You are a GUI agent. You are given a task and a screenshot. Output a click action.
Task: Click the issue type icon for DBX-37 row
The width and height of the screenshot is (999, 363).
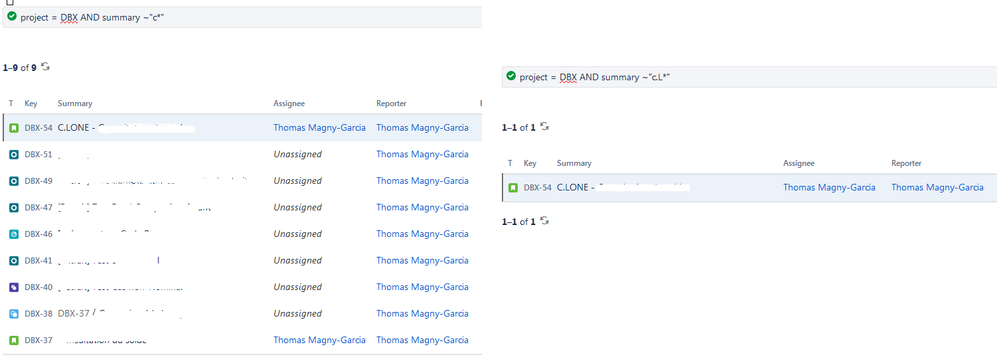13,340
